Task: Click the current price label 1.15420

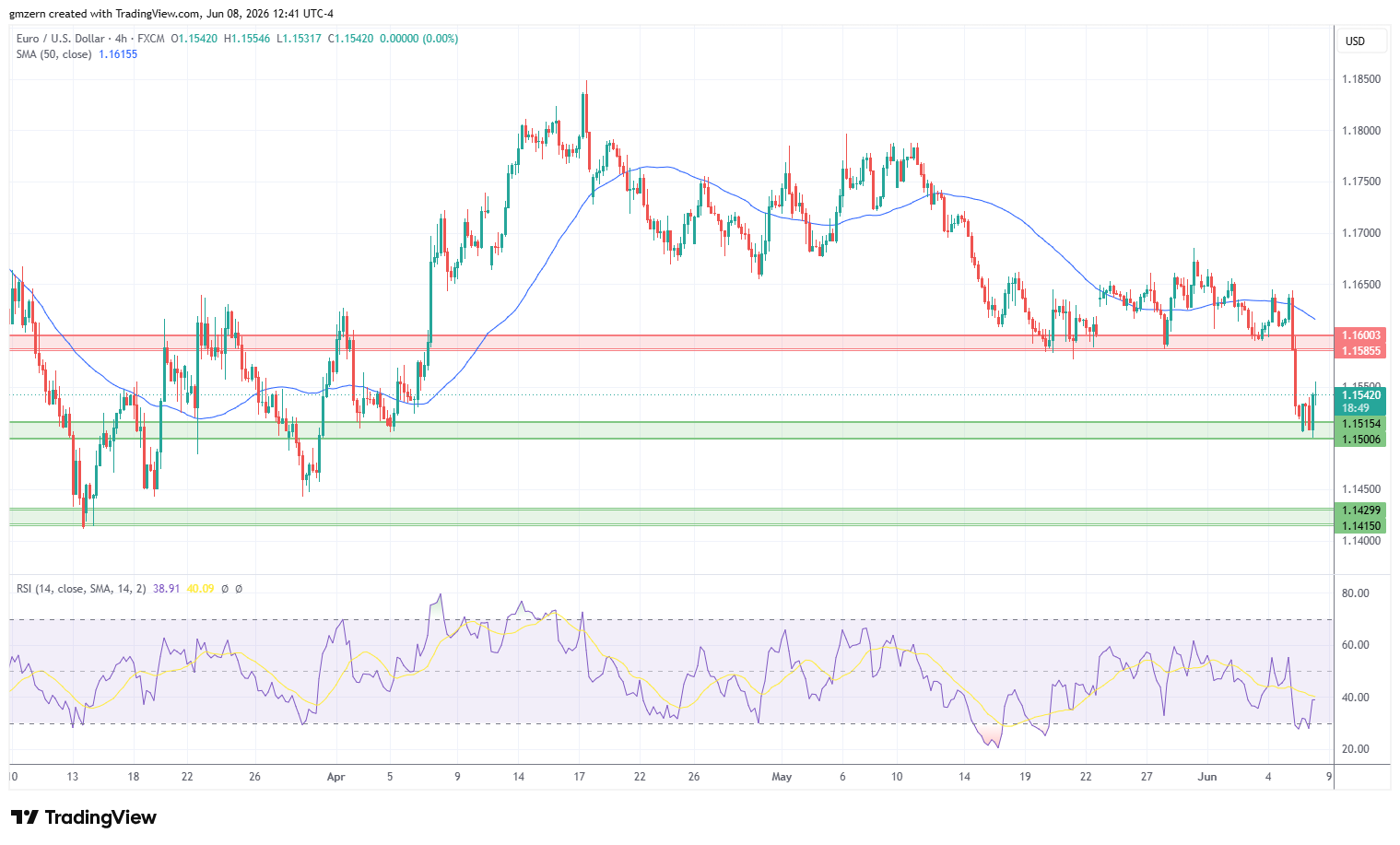Action: tap(1360, 395)
